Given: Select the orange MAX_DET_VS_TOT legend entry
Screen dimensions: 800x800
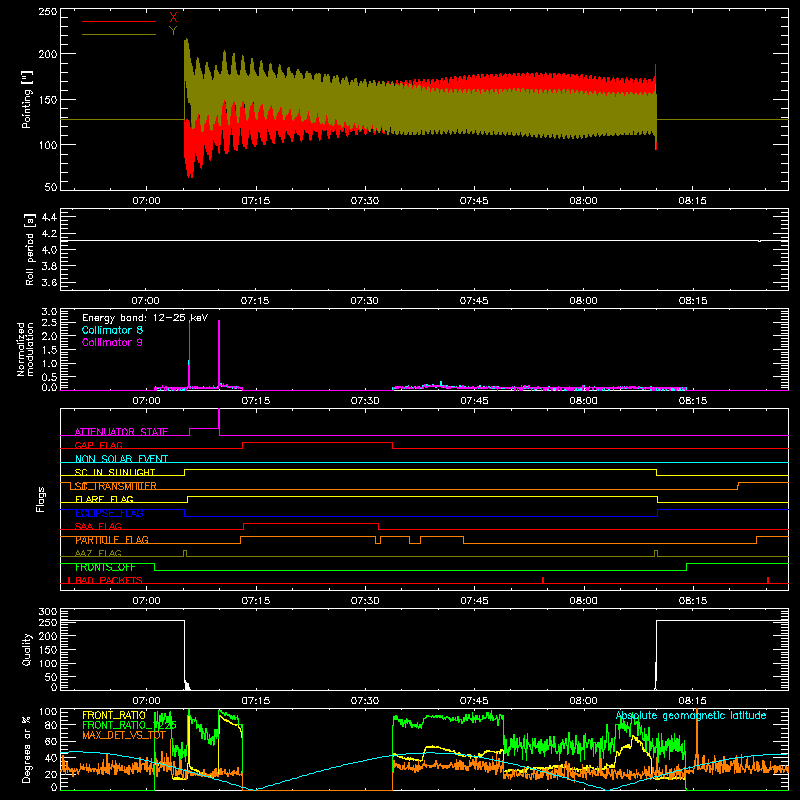Looking at the screenshot, I should coord(124,735).
